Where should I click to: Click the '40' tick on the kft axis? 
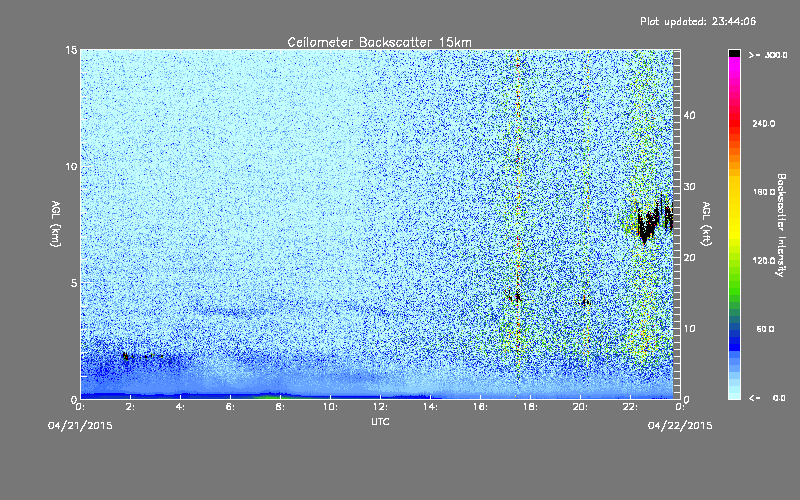coord(689,116)
